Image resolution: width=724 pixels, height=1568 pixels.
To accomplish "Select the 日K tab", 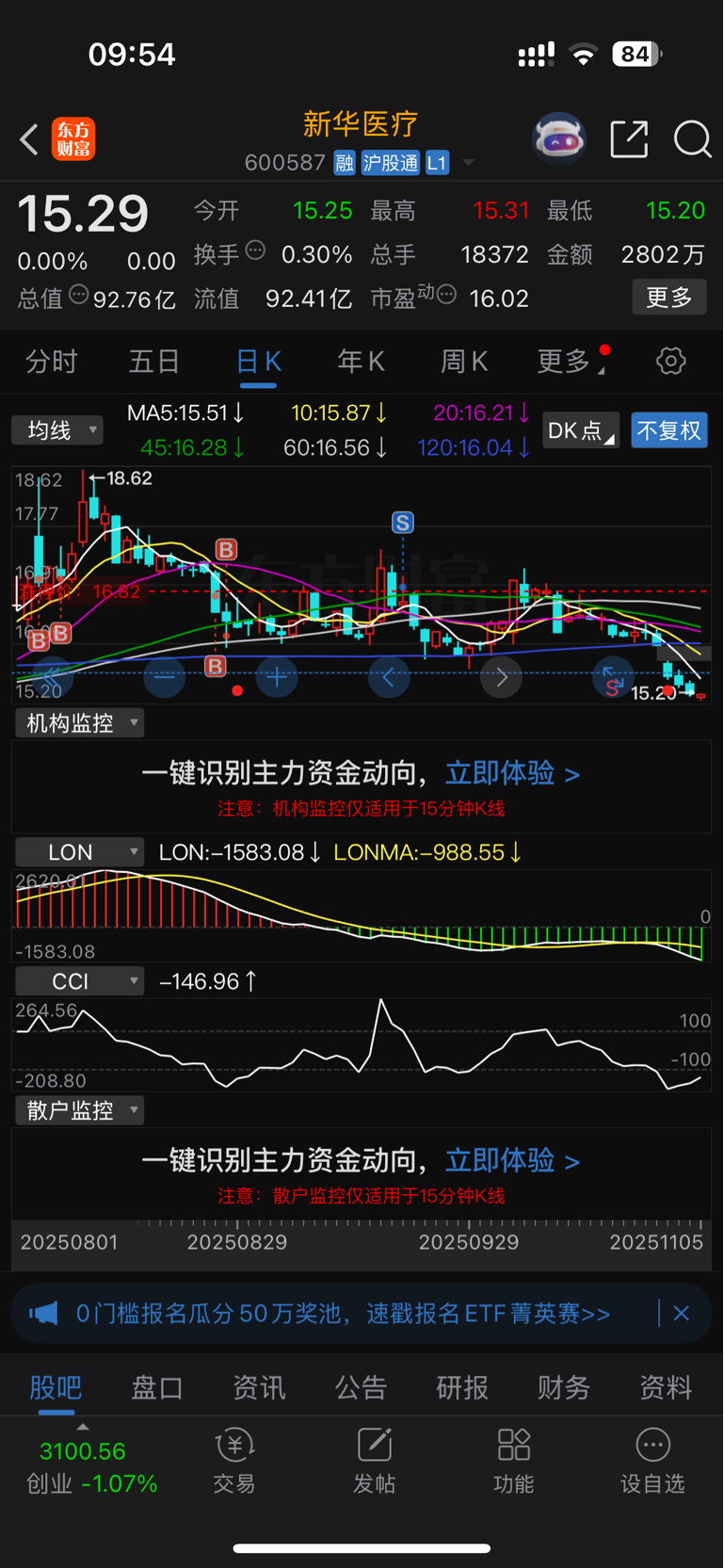I will [x=258, y=361].
